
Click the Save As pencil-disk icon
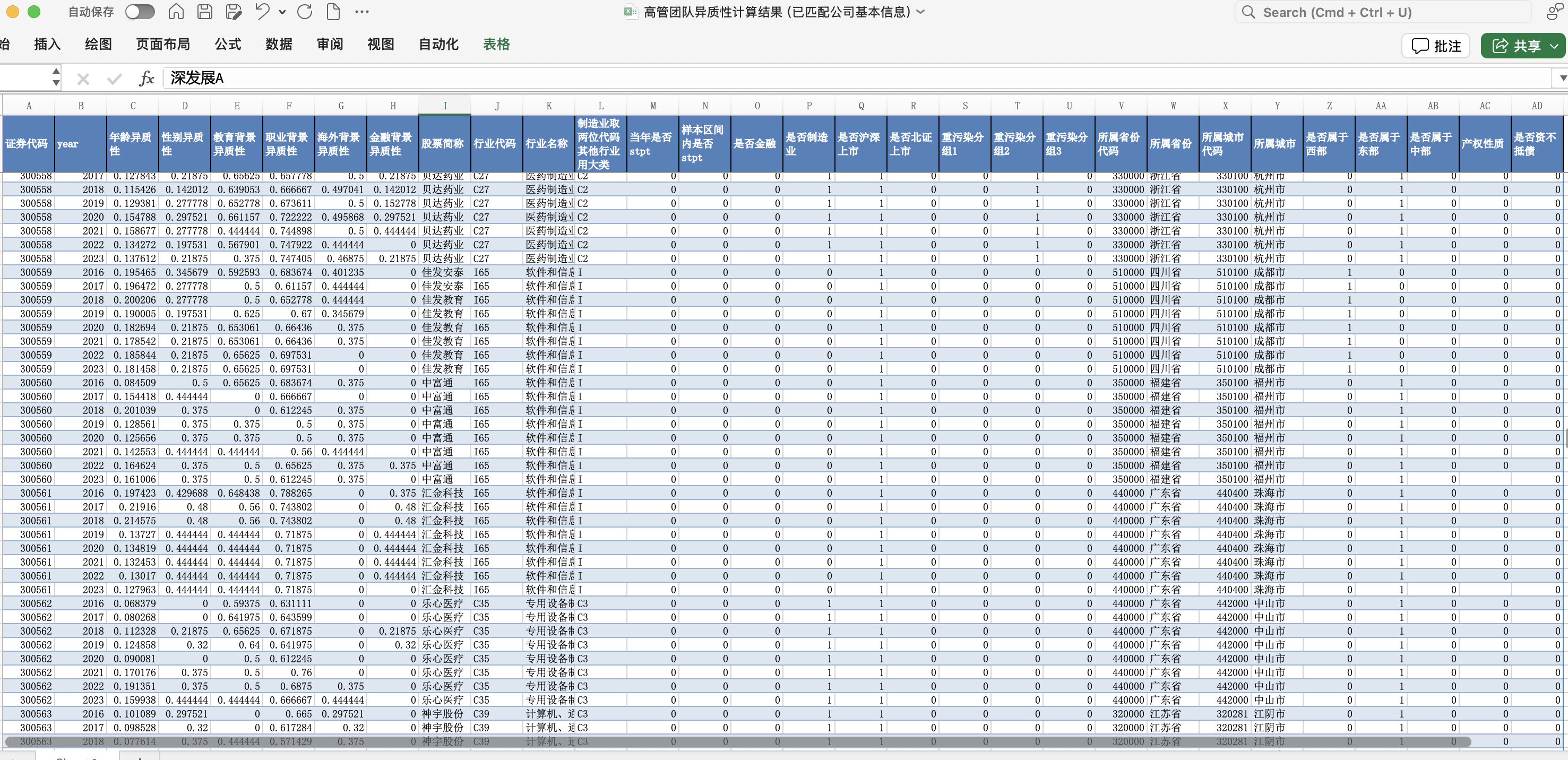click(x=233, y=12)
